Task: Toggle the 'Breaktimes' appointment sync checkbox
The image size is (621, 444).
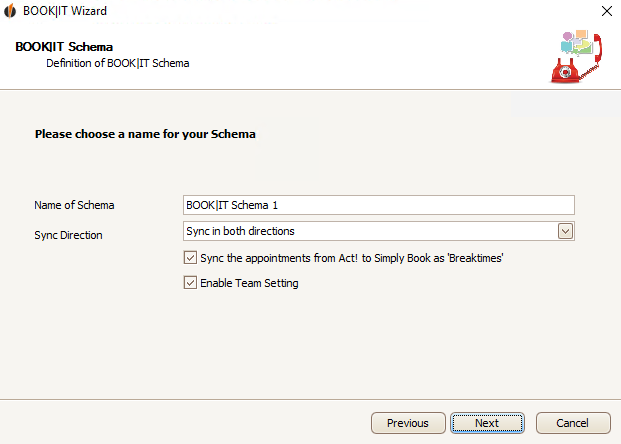Action: coord(190,258)
